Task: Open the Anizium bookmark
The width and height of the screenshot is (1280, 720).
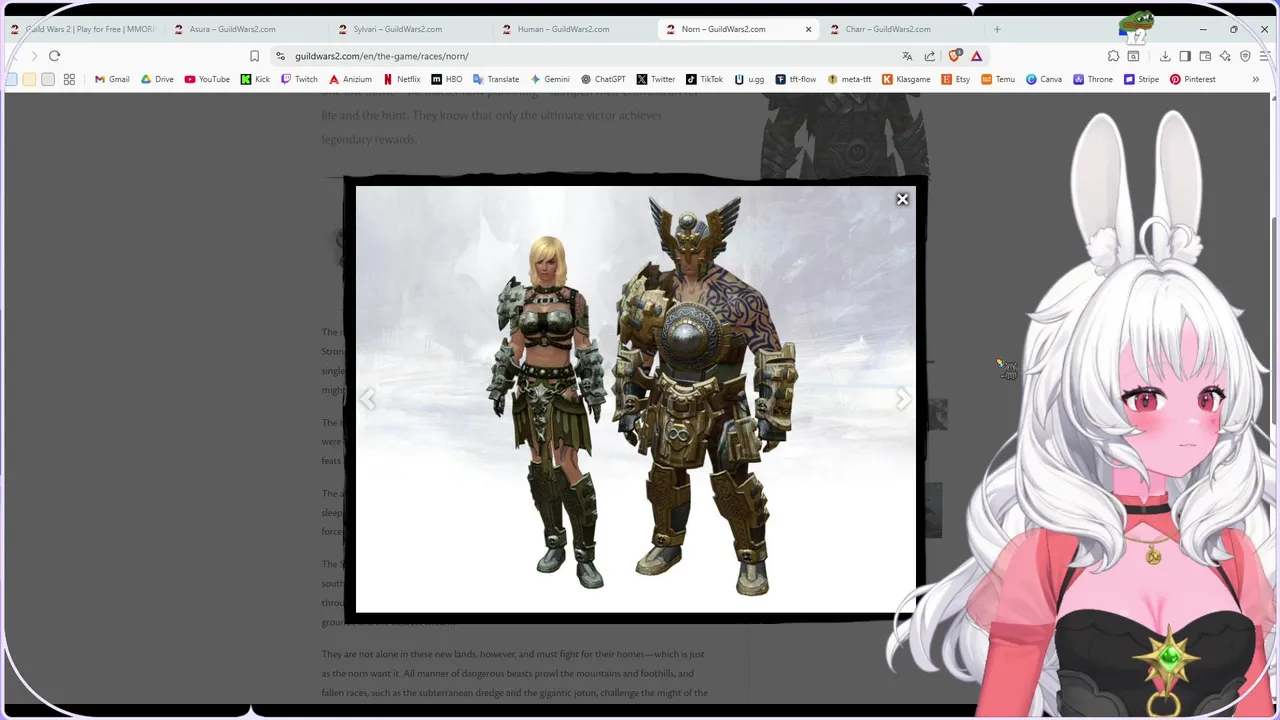Action: tap(350, 79)
